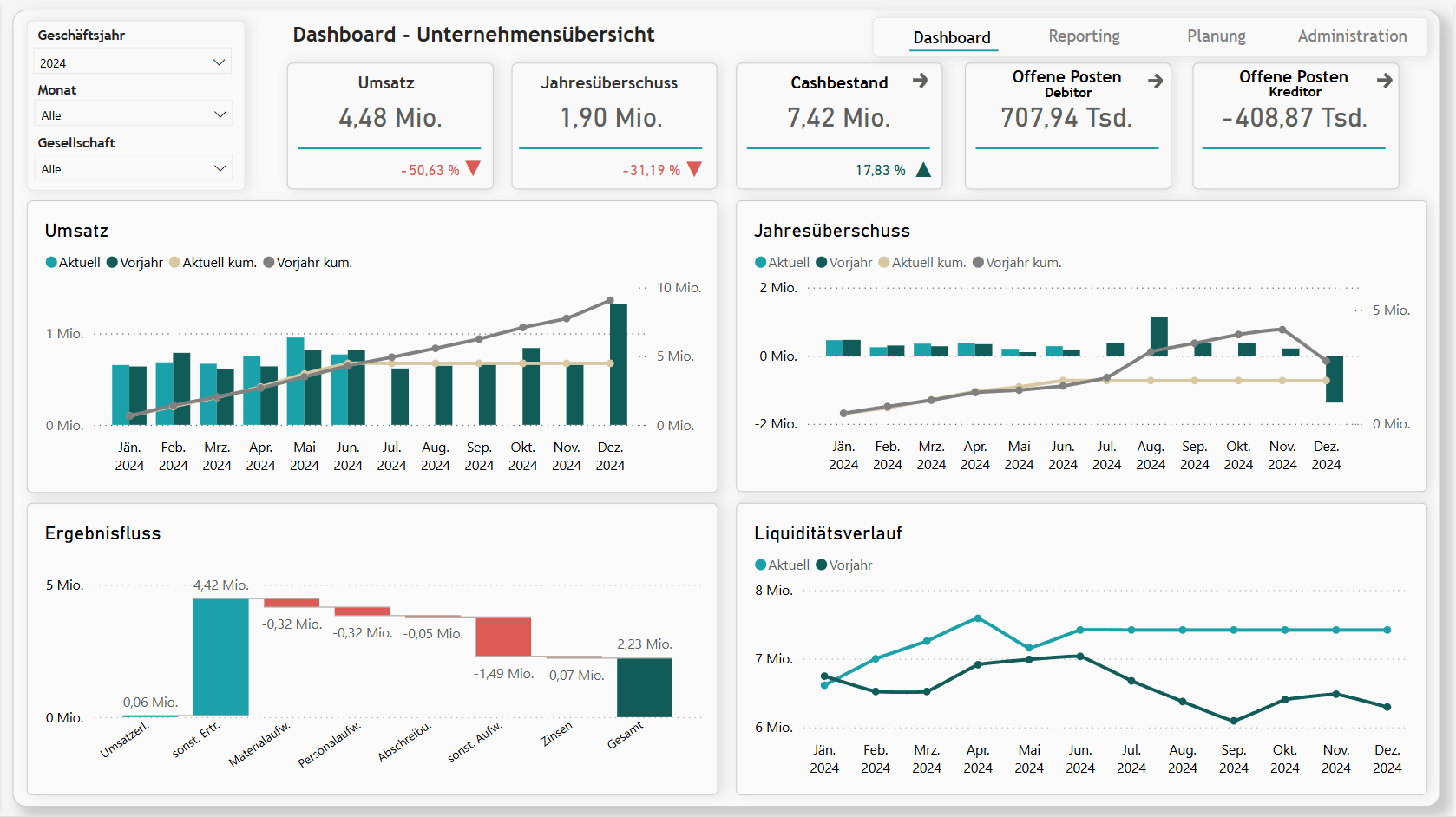Screen dimensions: 1456x817
Task: Switch to the Reporting tab
Action: [1084, 36]
